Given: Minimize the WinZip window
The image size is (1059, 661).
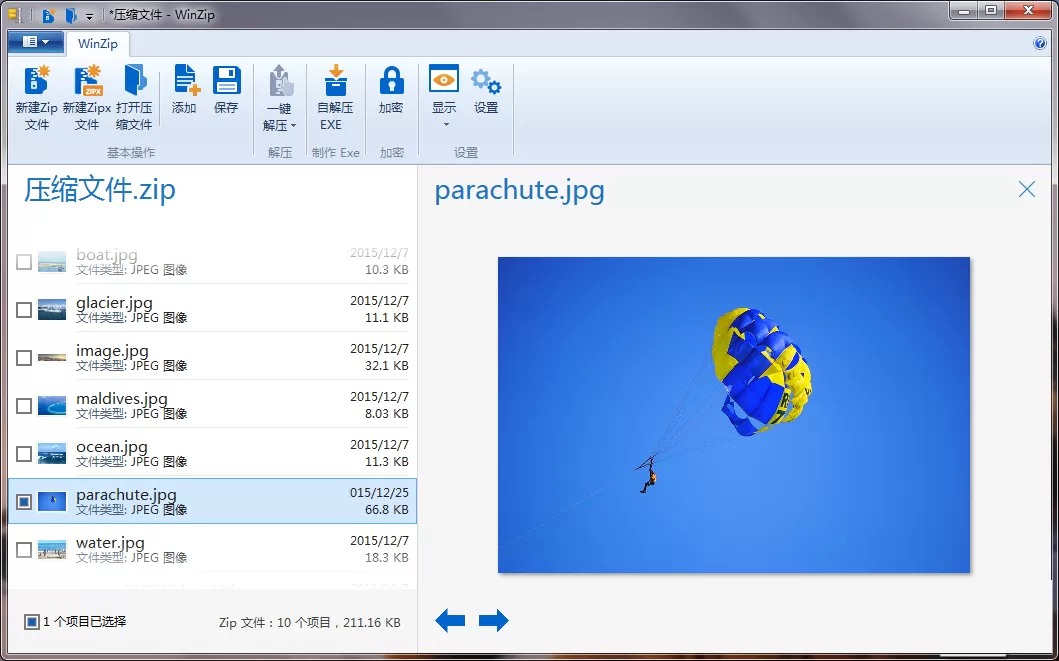Looking at the screenshot, I should 964,11.
